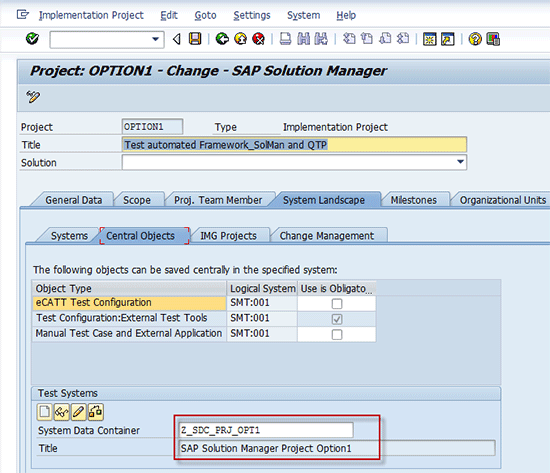
Task: Click SMT:001 cell for Manual Test Case
Action: click(x=262, y=334)
